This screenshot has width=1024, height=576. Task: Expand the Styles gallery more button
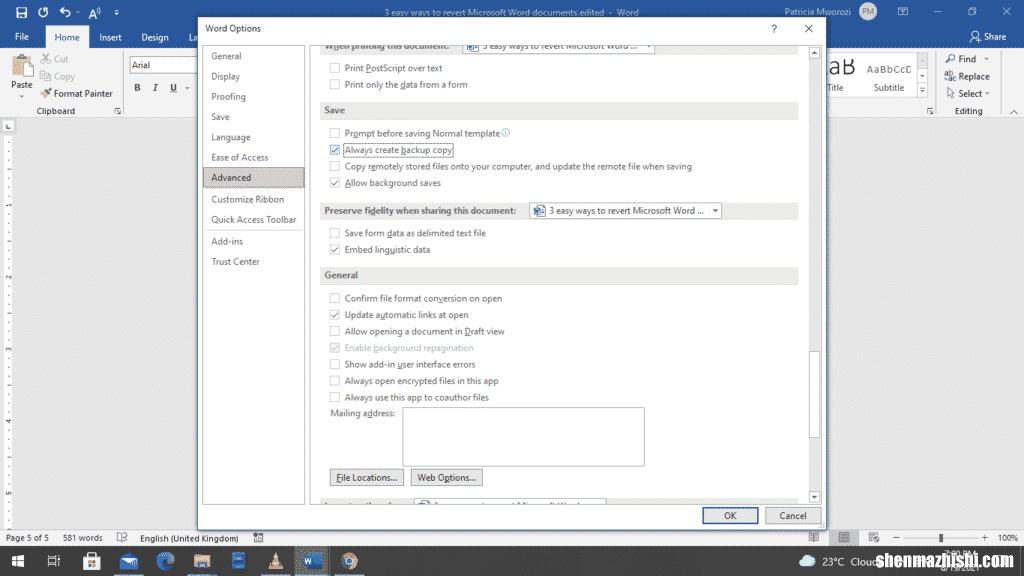pyautogui.click(x=922, y=91)
